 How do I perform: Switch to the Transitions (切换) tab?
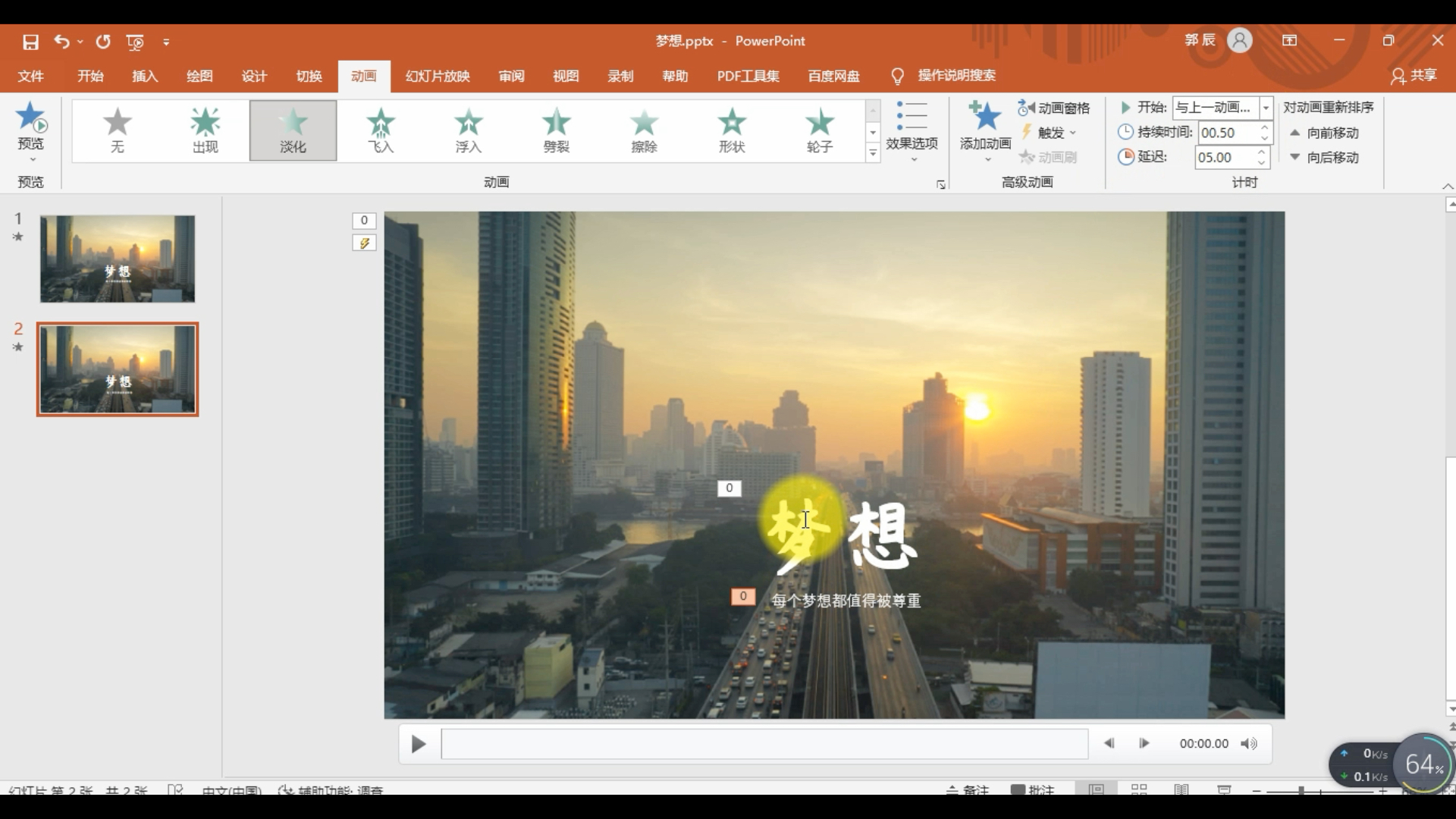[x=309, y=76]
